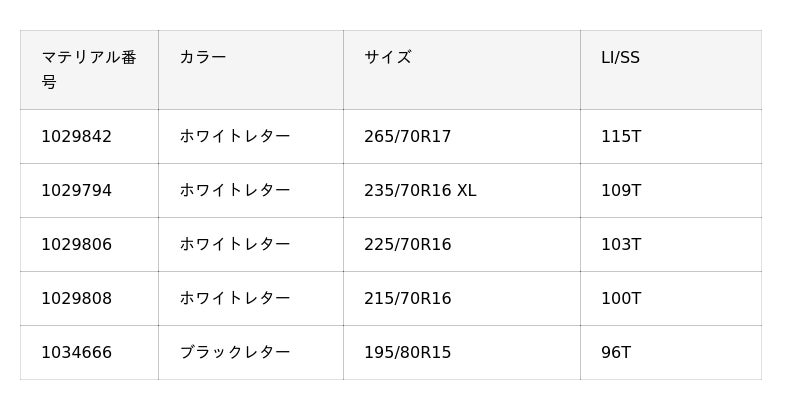Click the サイズ column header
Screen dimensions: 800x410
coord(388,58)
